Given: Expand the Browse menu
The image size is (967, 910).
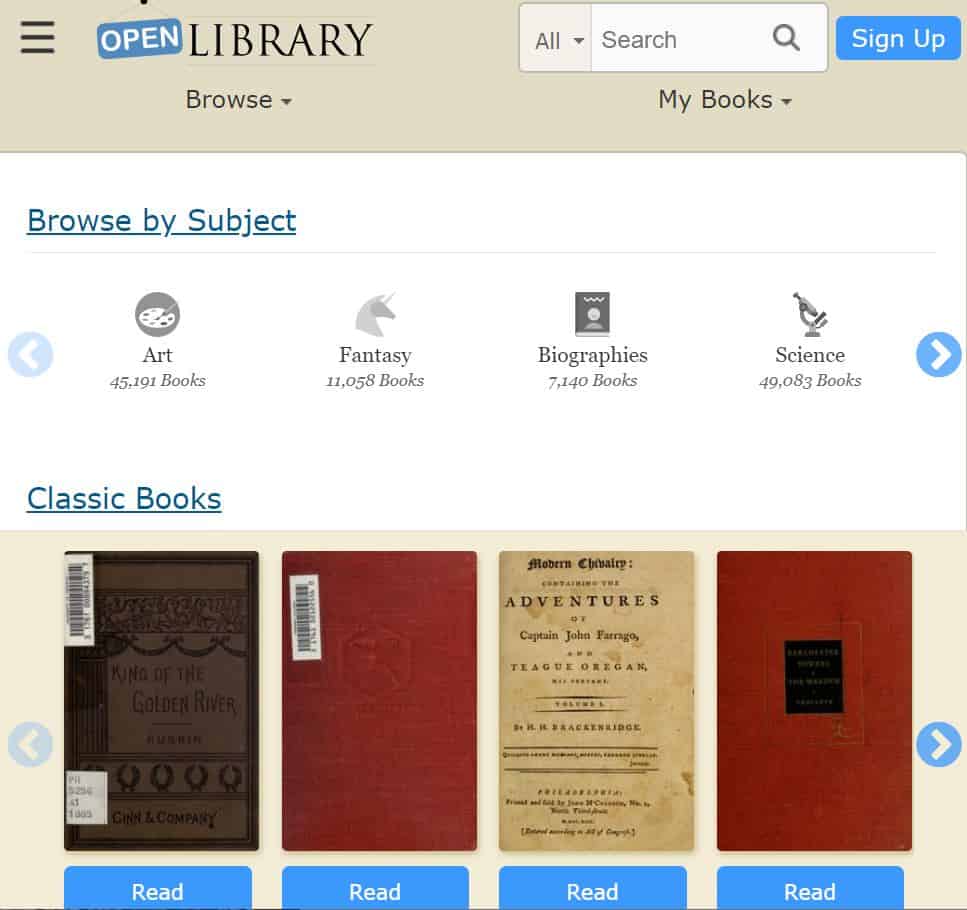Looking at the screenshot, I should pos(239,100).
